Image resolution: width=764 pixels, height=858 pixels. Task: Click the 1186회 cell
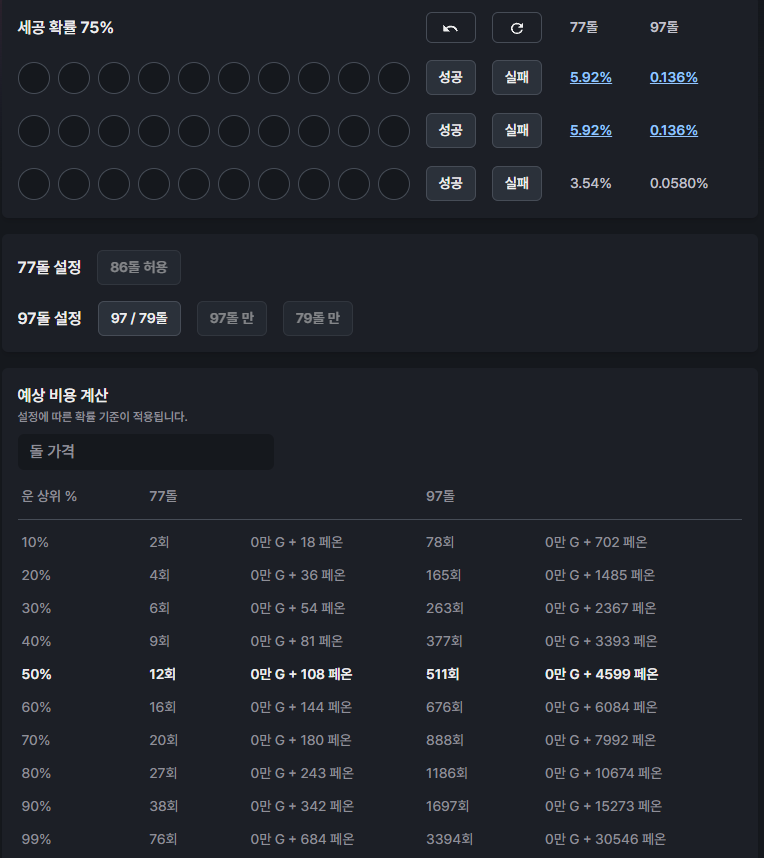pos(447,773)
